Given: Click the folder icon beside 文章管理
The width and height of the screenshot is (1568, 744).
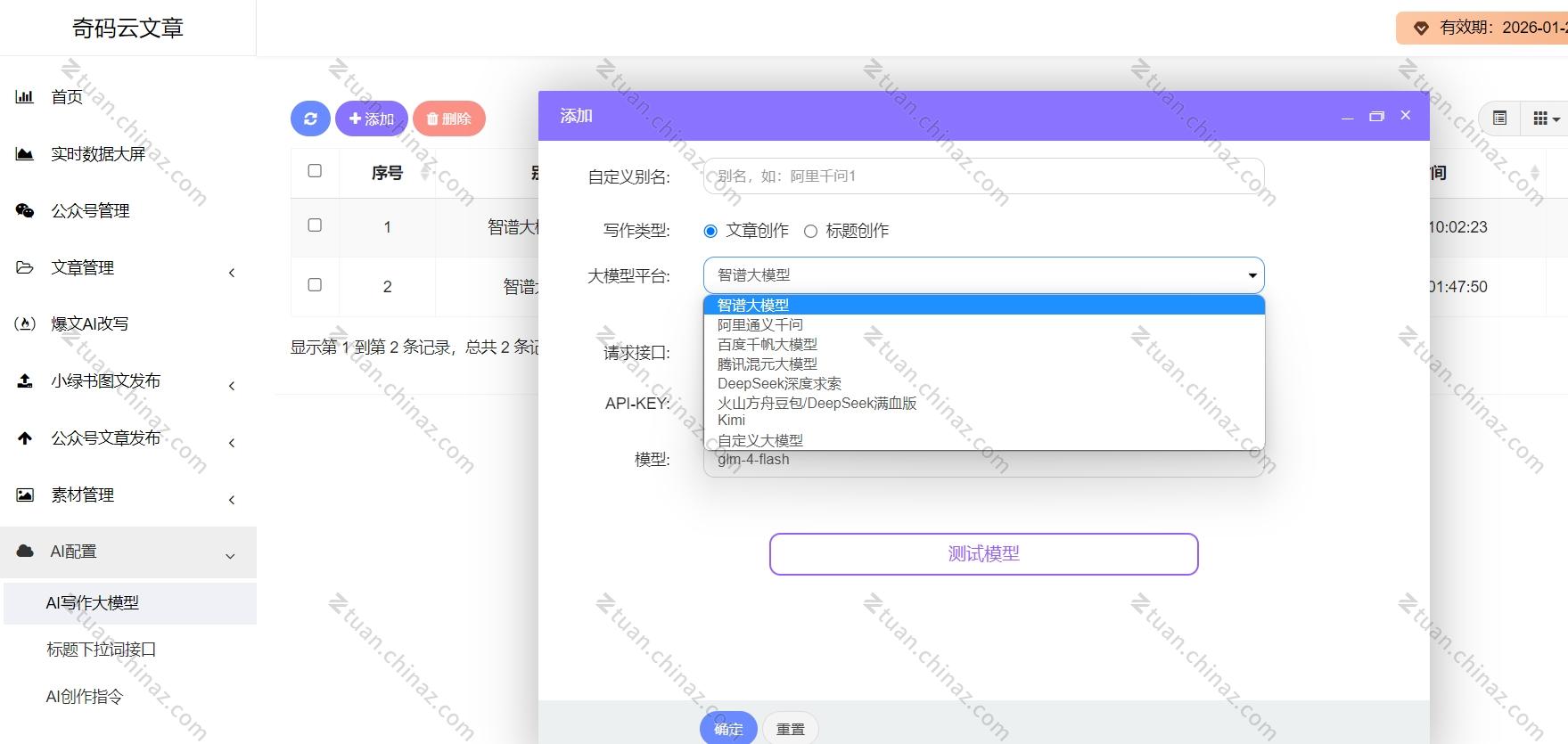Looking at the screenshot, I should 25,267.
